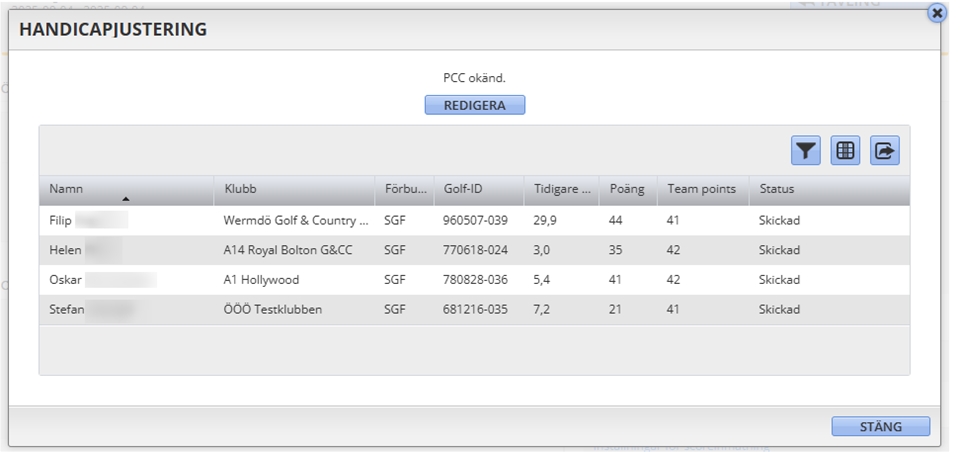The height and width of the screenshot is (452, 960).
Task: Click the REDIGERA button
Action: pos(474,105)
